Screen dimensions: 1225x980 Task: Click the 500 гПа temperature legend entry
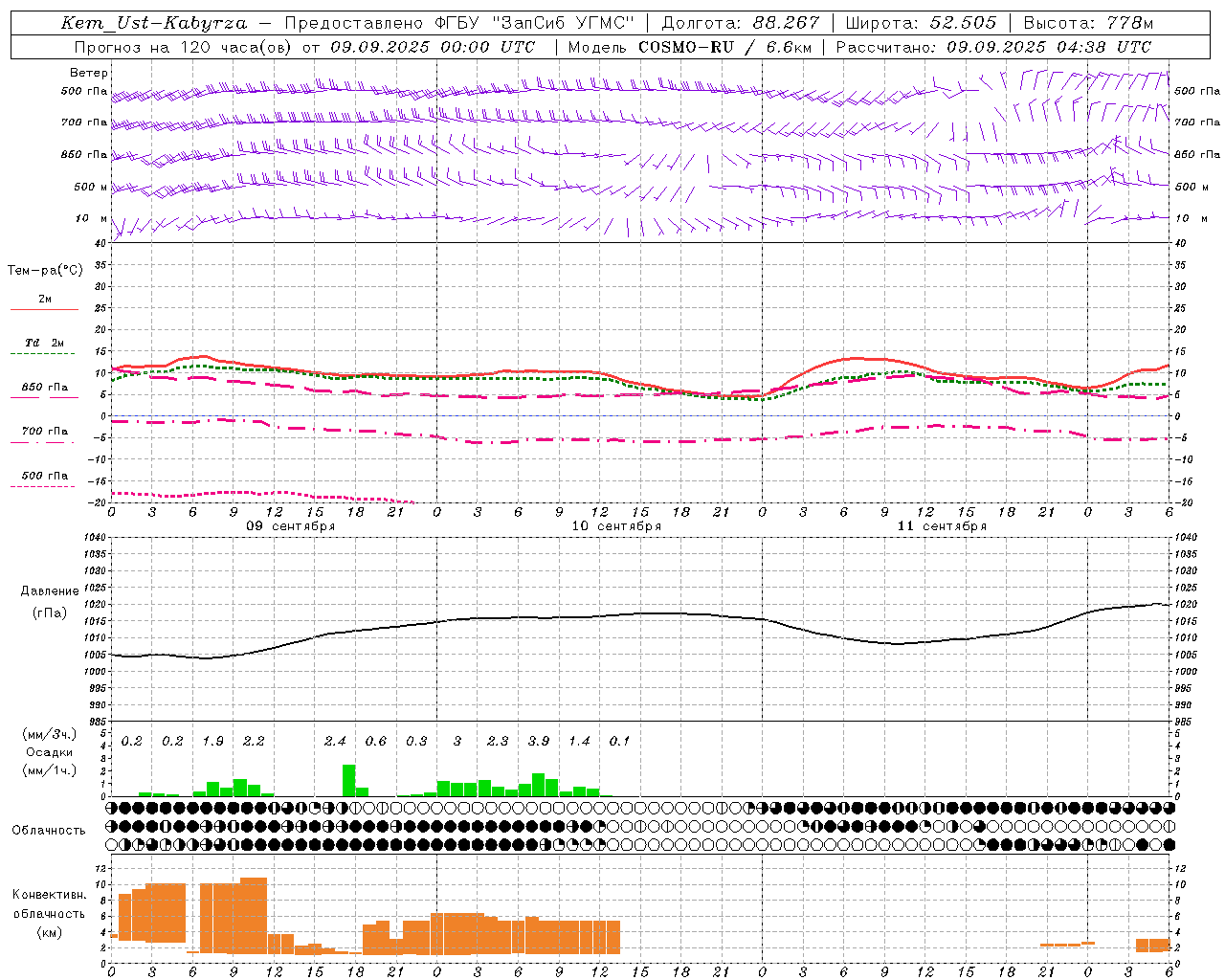pyautogui.click(x=45, y=475)
